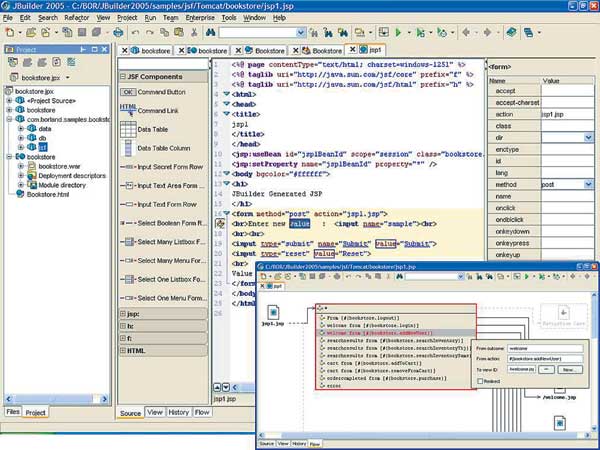
Task: Click the Refresh icon in Project pane toolbar
Action: click(x=57, y=62)
